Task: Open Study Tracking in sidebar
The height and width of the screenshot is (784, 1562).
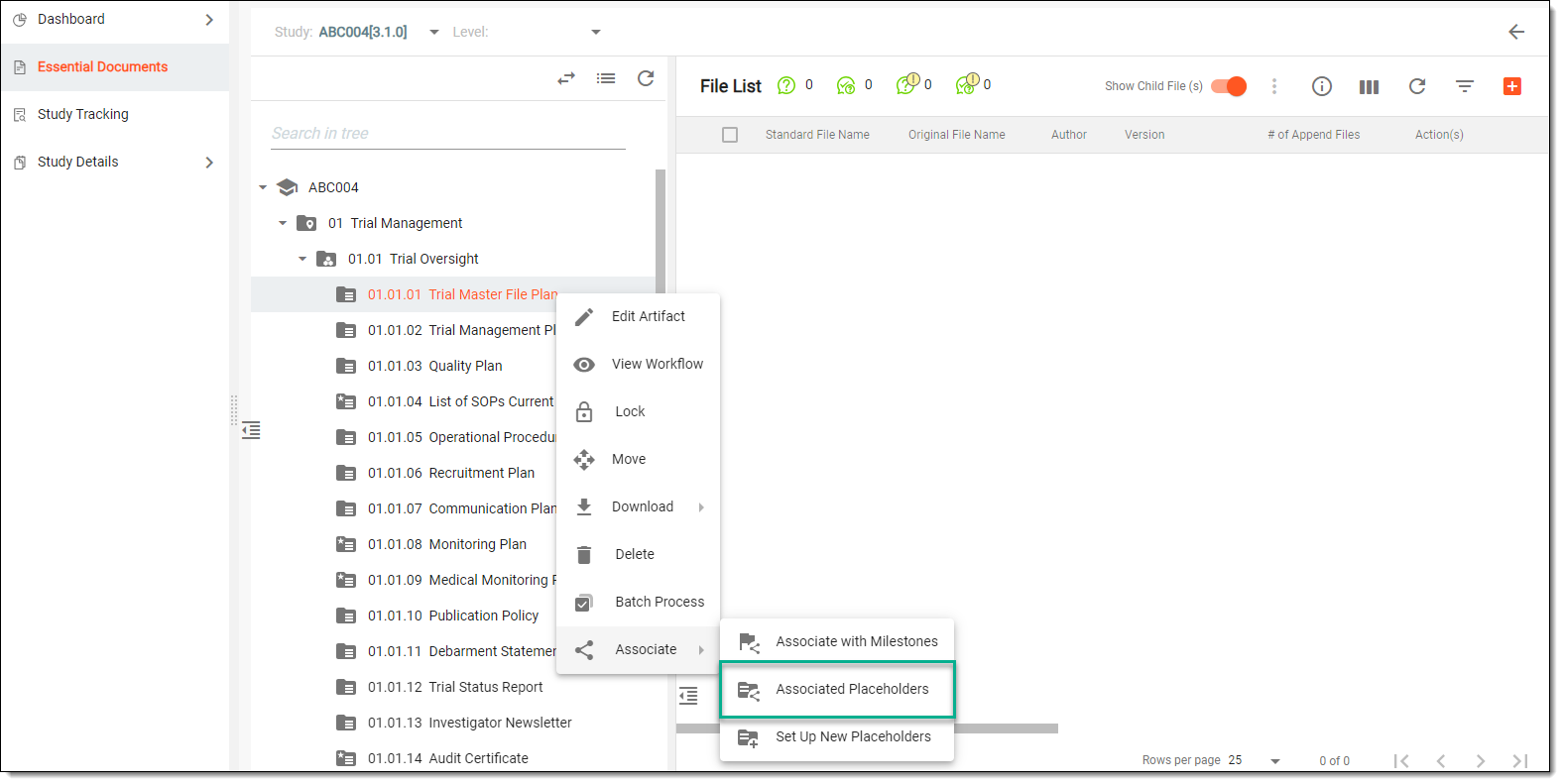Action: point(114,115)
